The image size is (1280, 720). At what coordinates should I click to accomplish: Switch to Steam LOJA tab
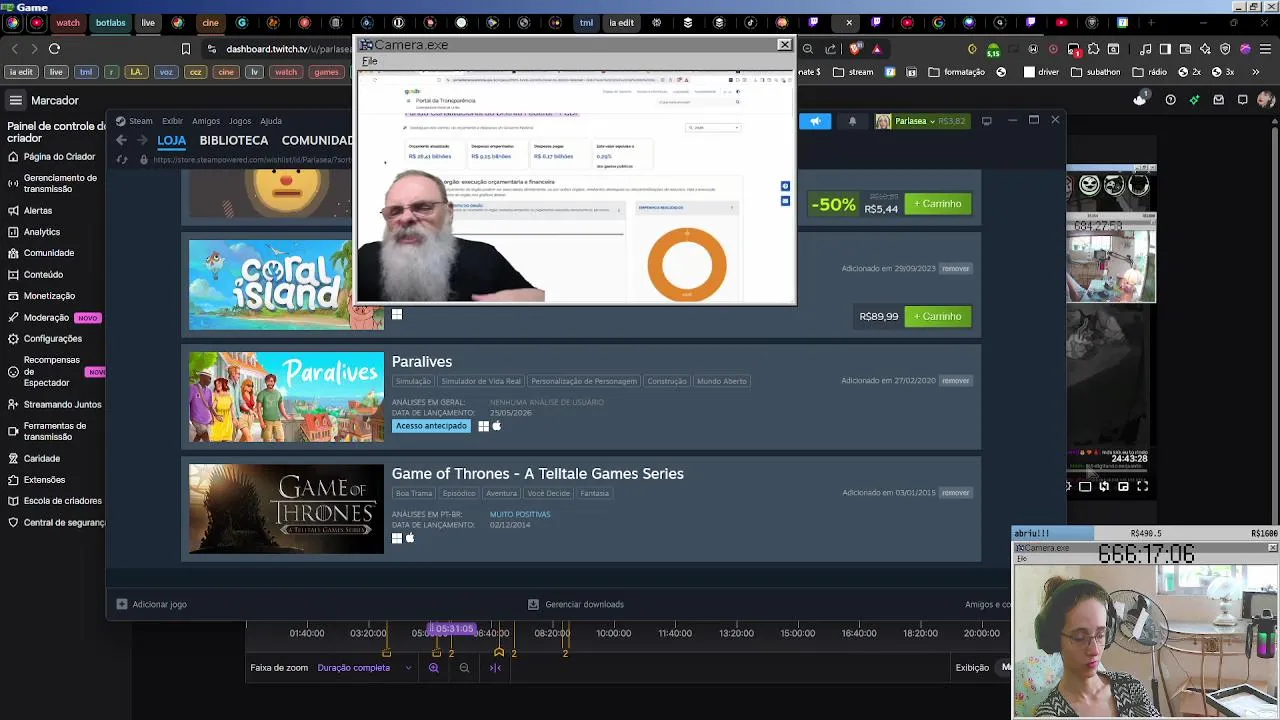click(x=171, y=141)
